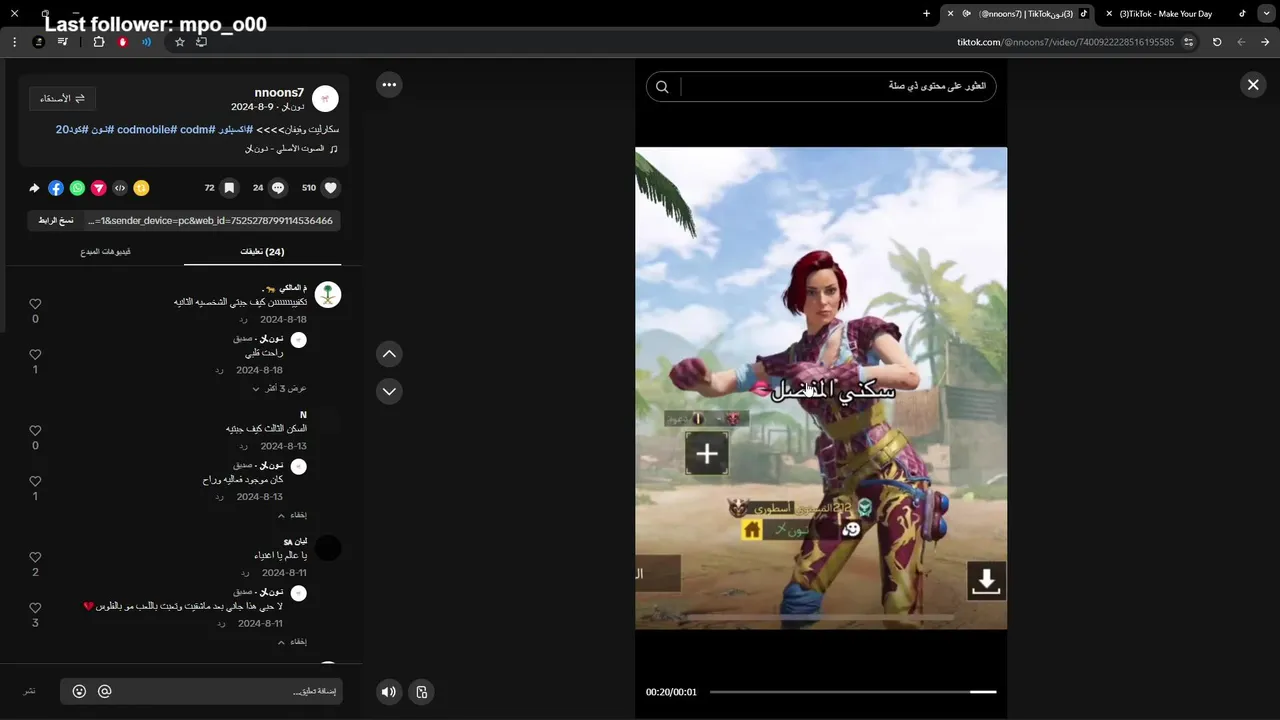Screen dimensions: 1280x720
Task: Mute the video with speaker icon
Action: coord(389,691)
